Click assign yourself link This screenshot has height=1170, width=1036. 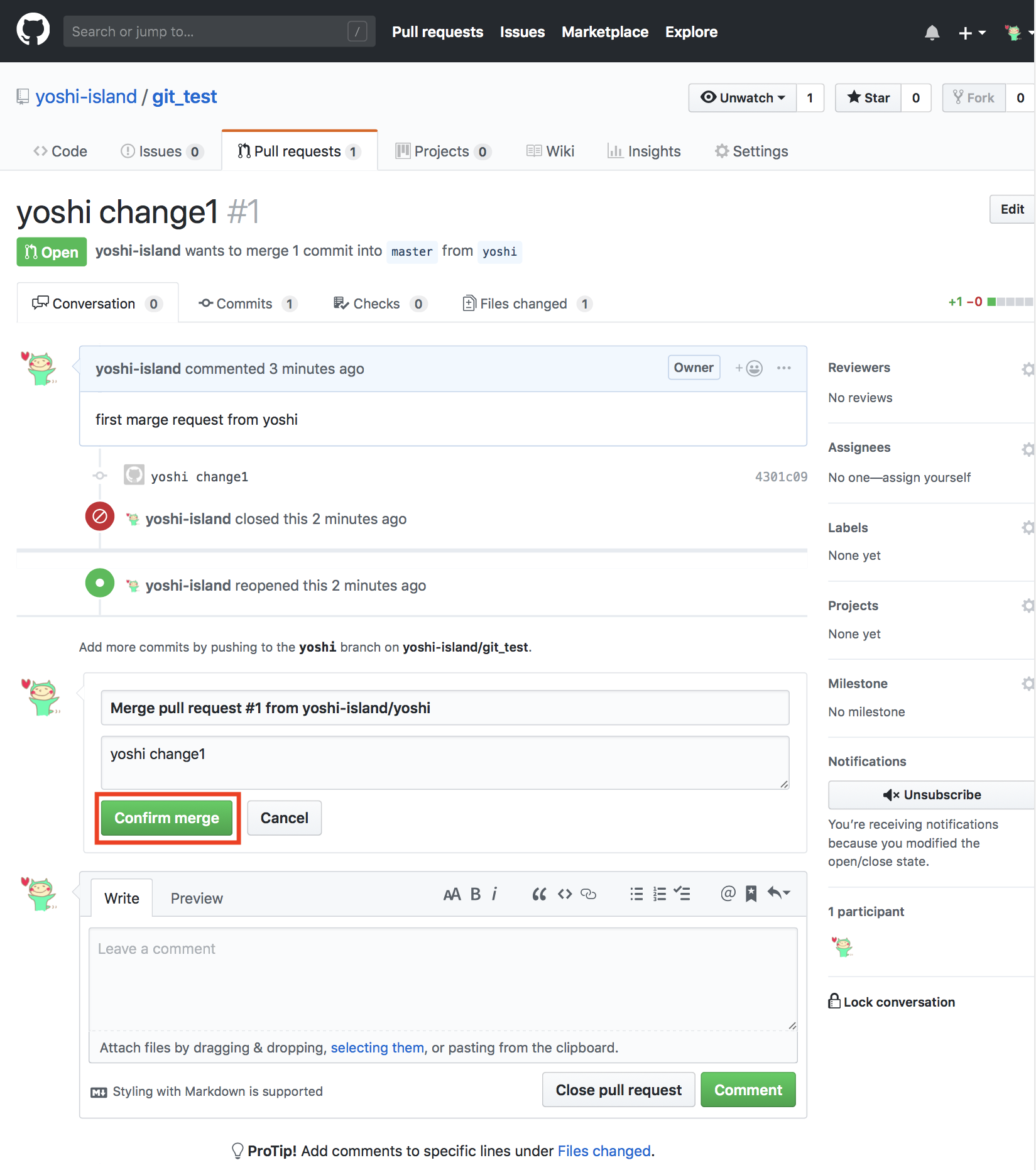tap(926, 478)
